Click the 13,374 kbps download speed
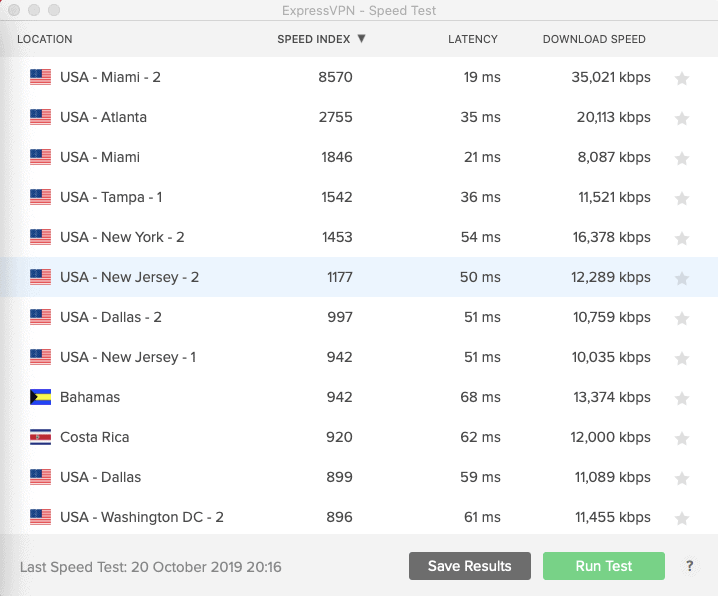 point(612,397)
